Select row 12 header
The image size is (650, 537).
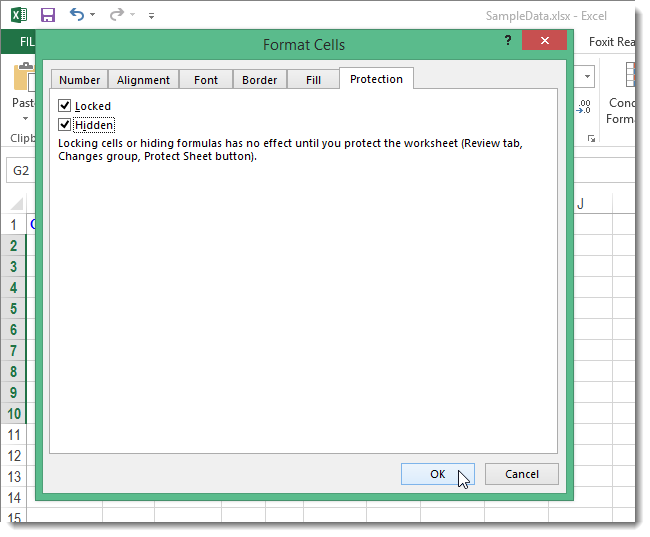pos(13,456)
